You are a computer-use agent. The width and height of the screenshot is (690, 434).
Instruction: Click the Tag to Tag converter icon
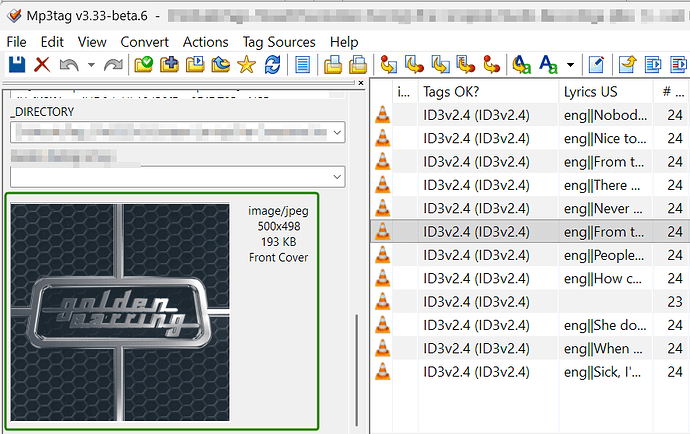[x=492, y=64]
